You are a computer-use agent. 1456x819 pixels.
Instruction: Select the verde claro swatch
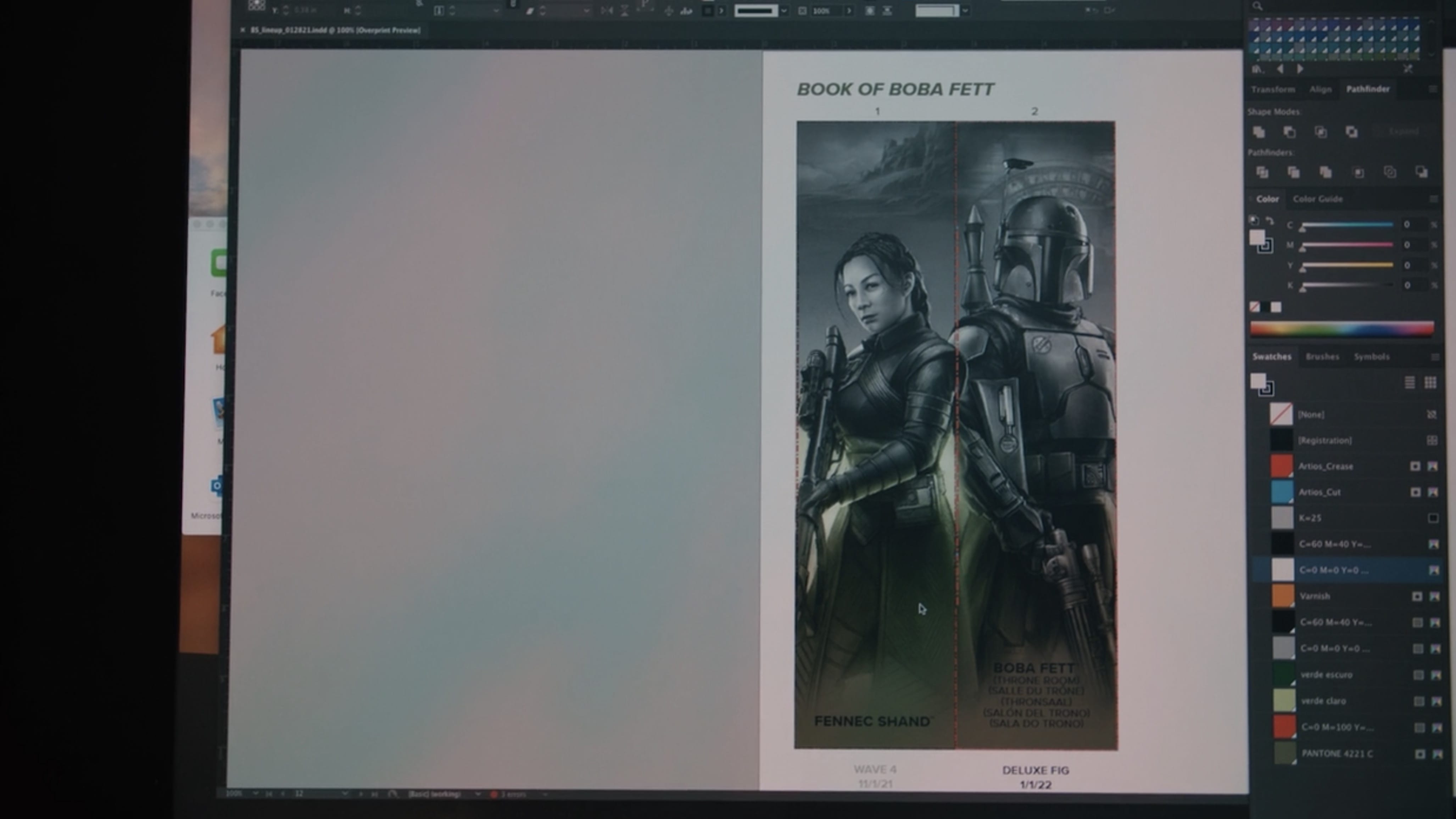pyautogui.click(x=1284, y=701)
